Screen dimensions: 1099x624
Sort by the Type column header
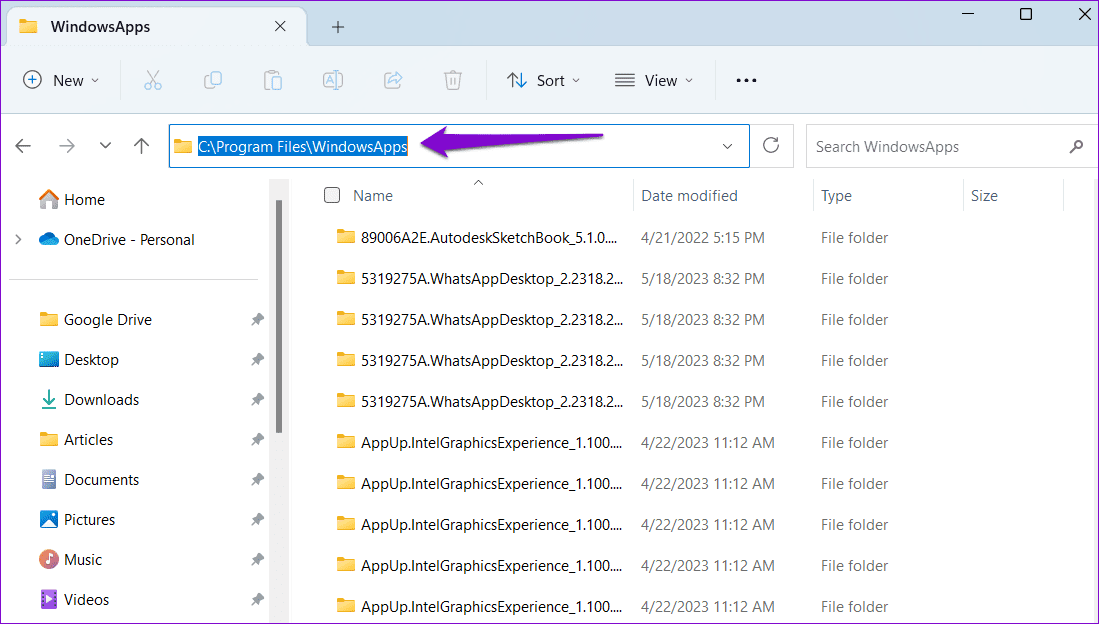836,196
